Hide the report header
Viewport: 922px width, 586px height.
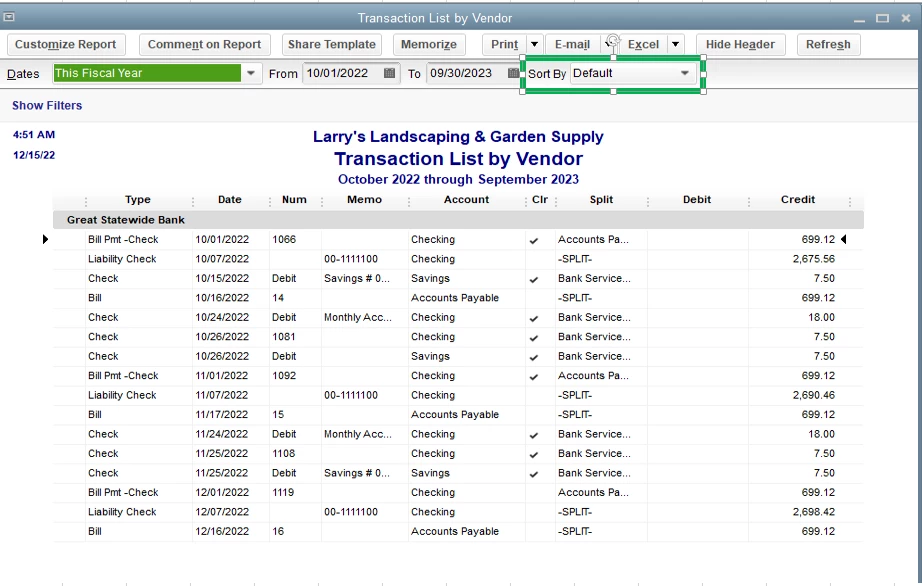[740, 44]
